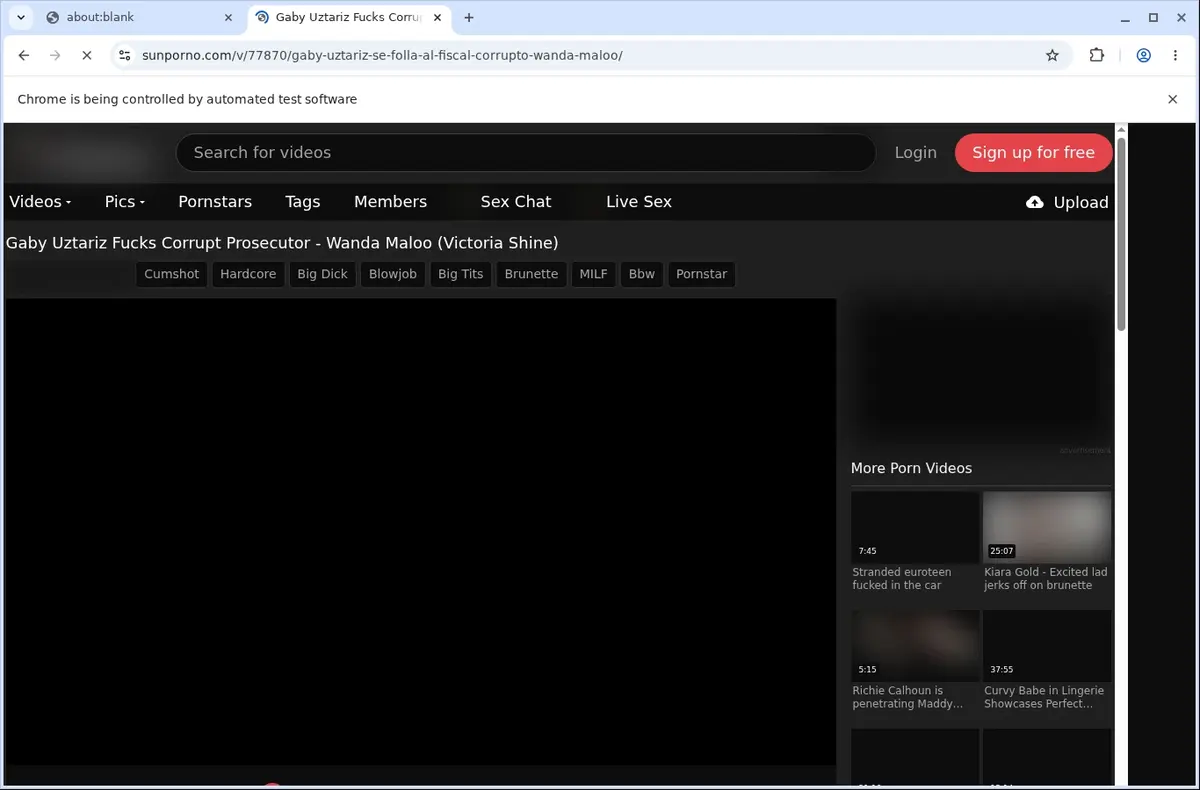This screenshot has width=1200, height=790.
Task: Click the Upload cloud icon
Action: pyautogui.click(x=1035, y=202)
